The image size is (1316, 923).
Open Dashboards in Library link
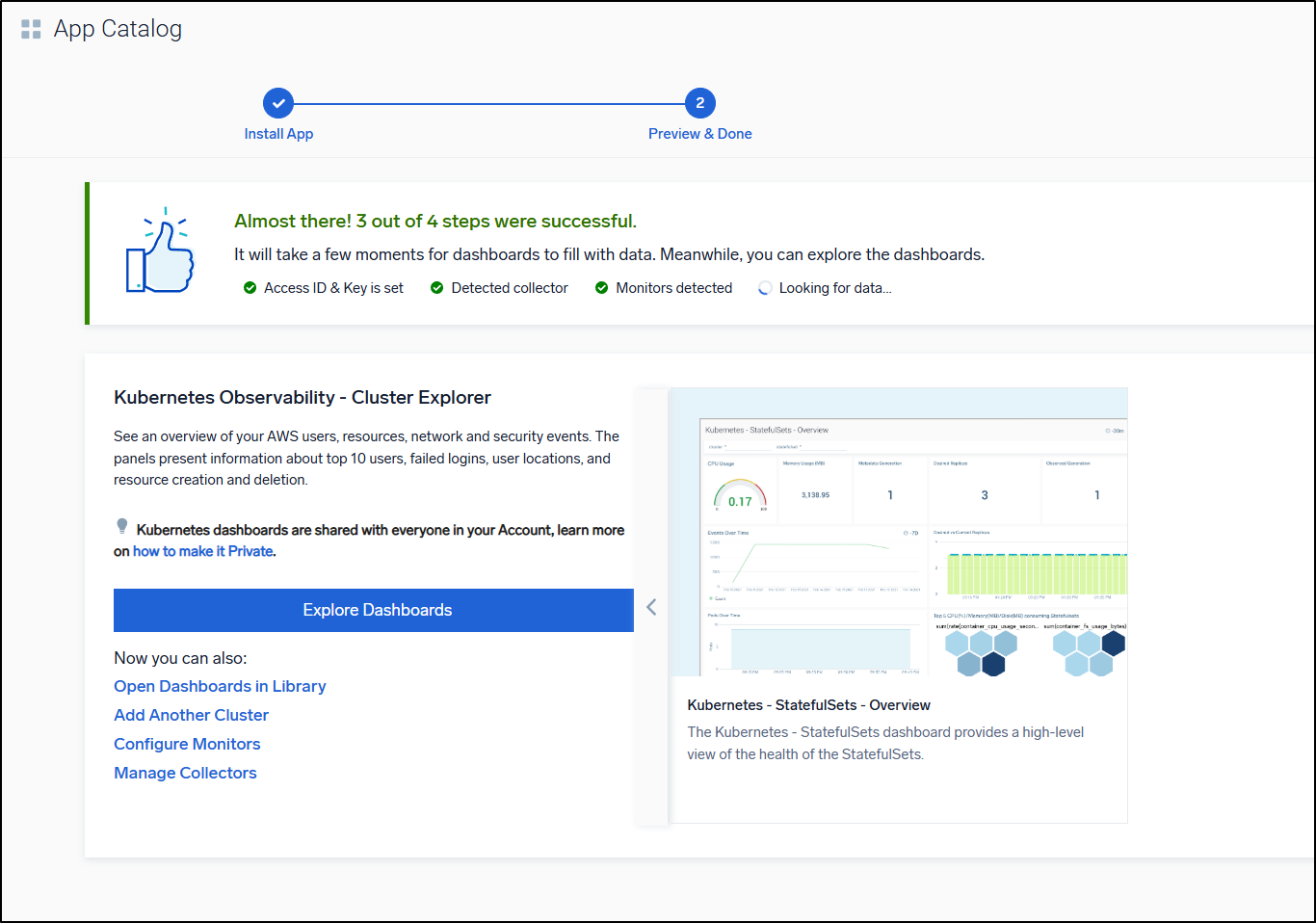pyautogui.click(x=220, y=686)
